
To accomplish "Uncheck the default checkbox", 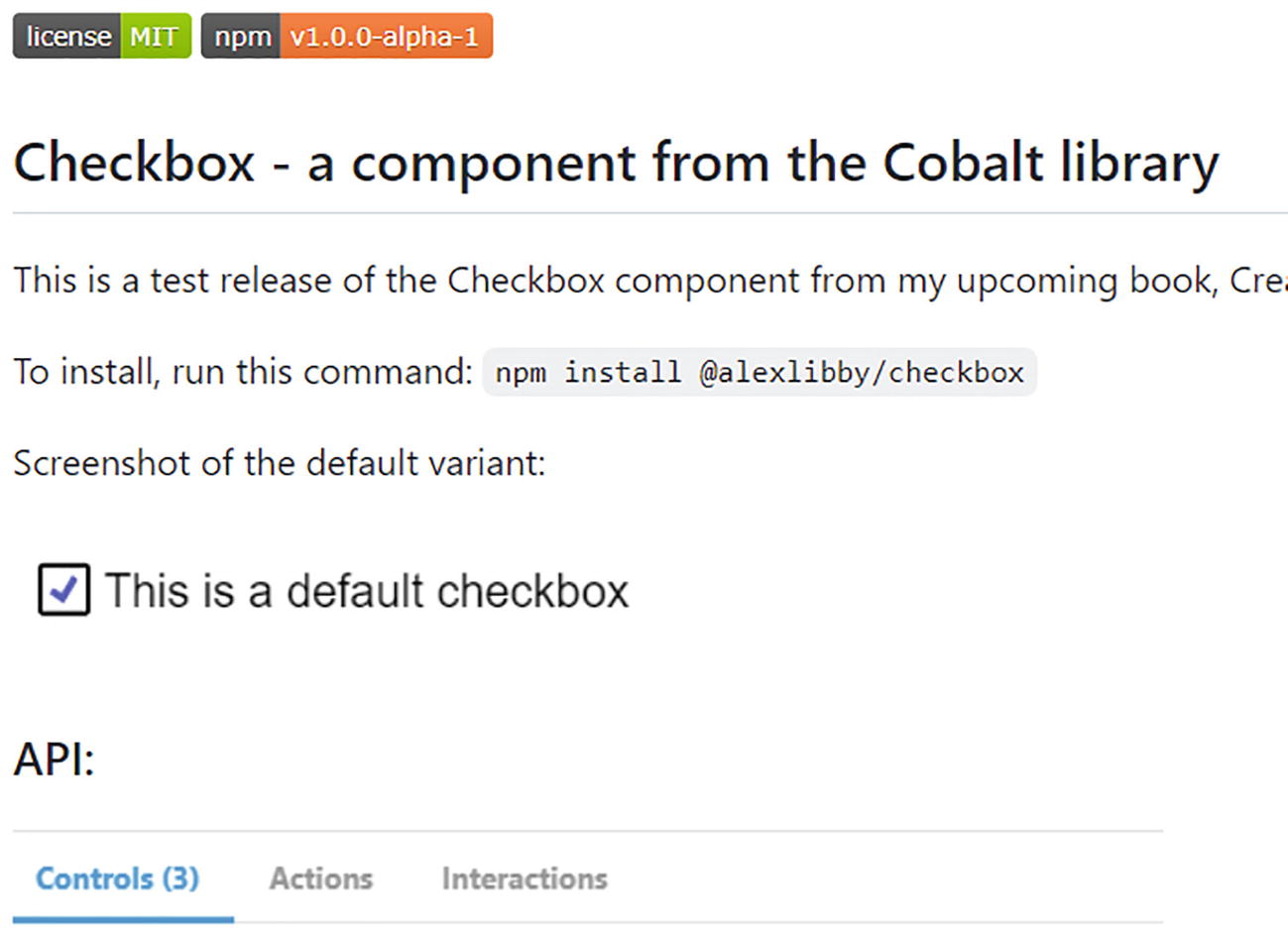I will coord(64,590).
